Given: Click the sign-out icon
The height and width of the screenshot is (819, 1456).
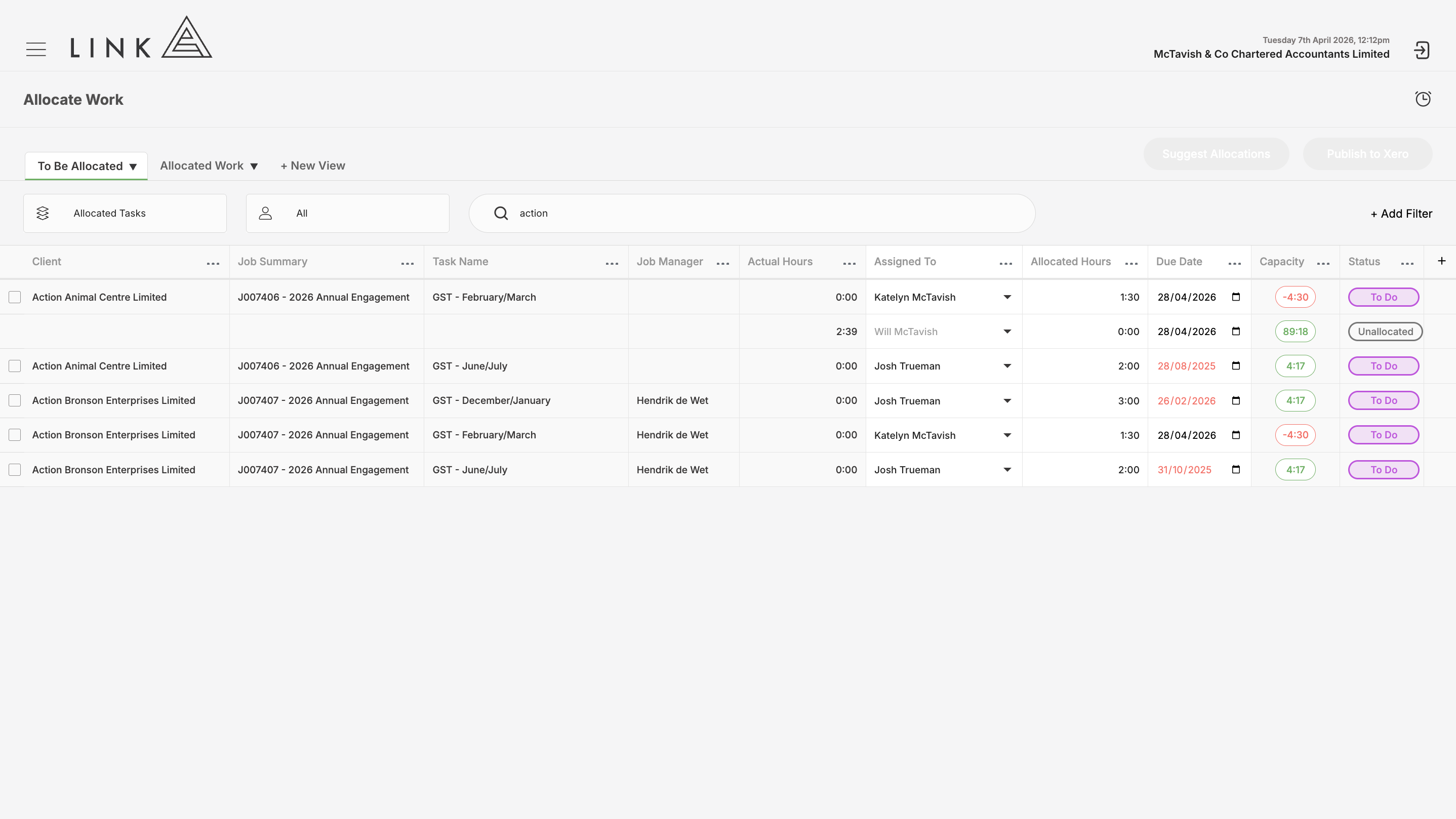Looking at the screenshot, I should tap(1422, 50).
